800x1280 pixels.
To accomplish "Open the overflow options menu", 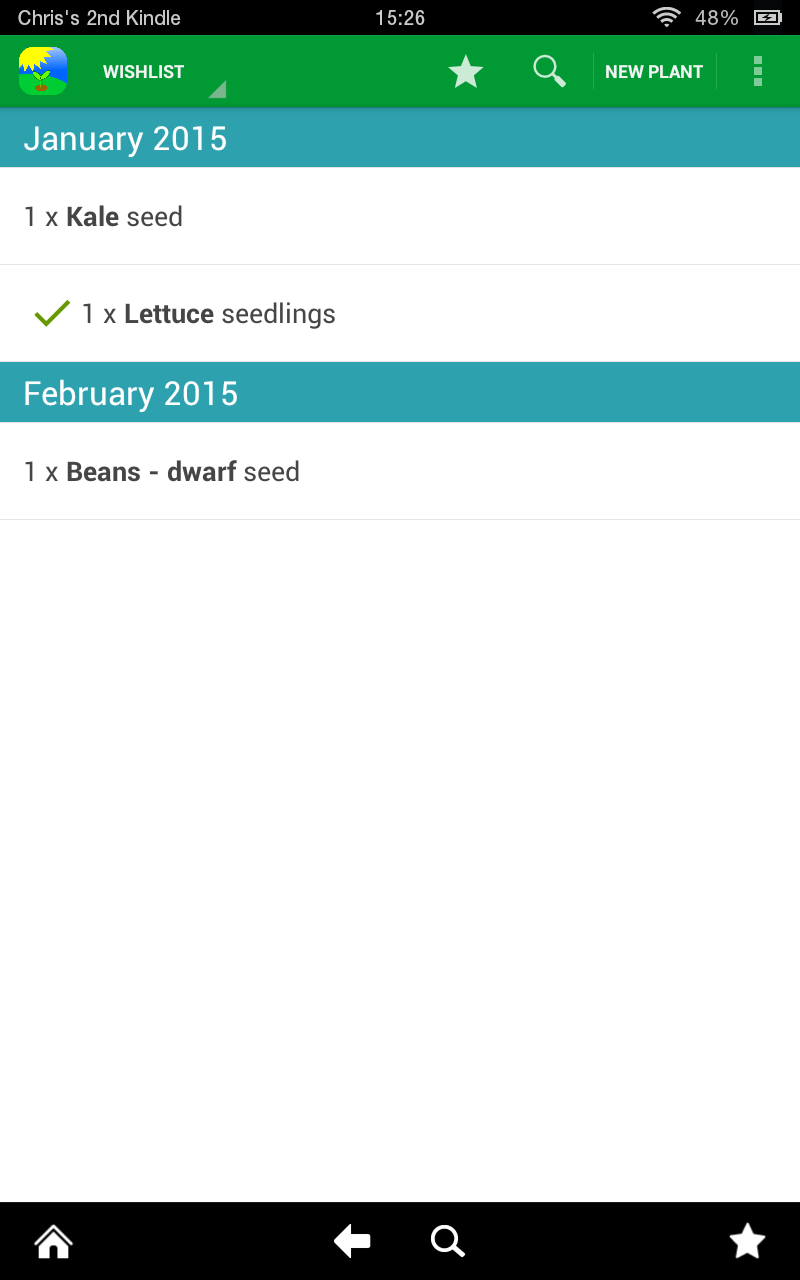I will pos(758,70).
